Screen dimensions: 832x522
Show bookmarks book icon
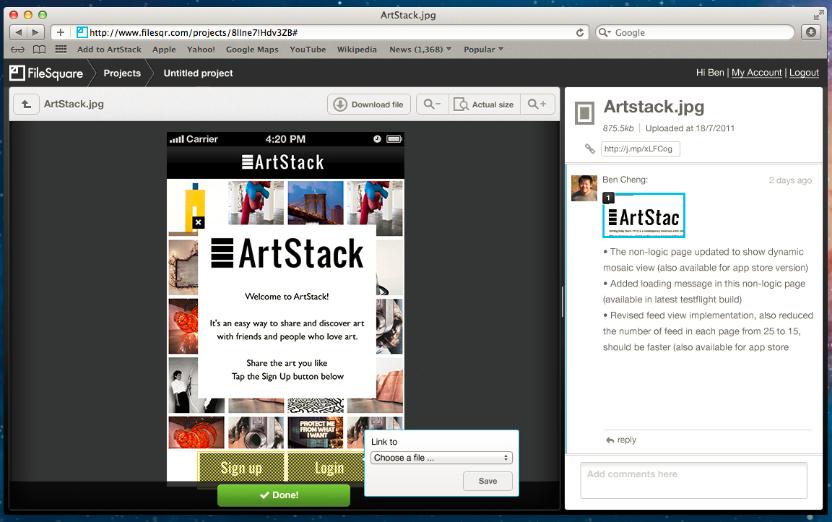coord(39,49)
